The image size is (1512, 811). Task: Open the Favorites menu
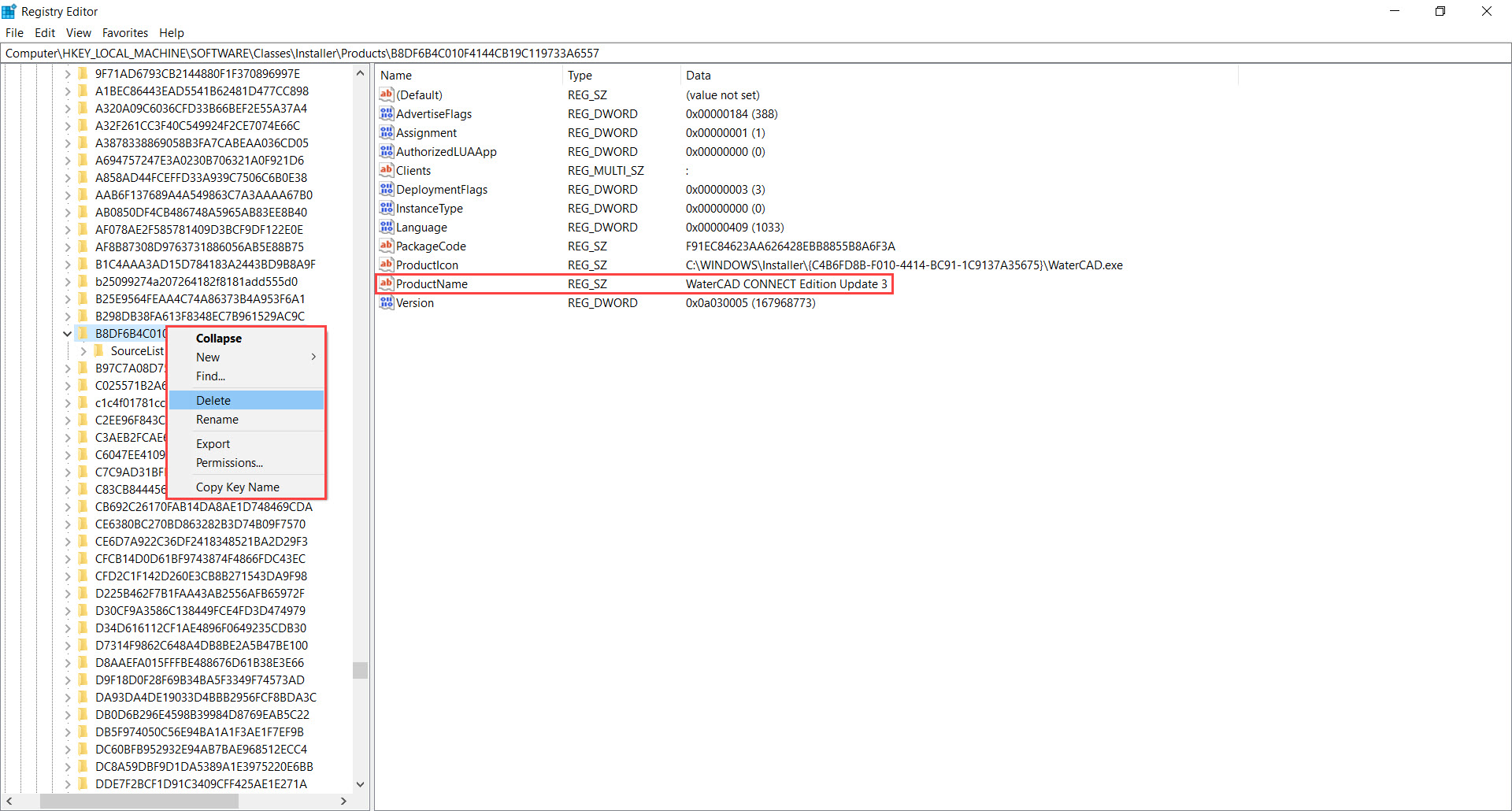pyautogui.click(x=125, y=32)
